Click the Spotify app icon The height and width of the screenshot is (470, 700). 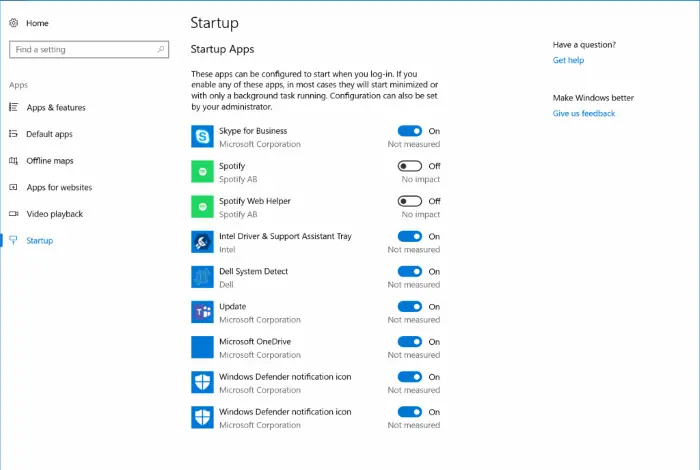[203, 172]
